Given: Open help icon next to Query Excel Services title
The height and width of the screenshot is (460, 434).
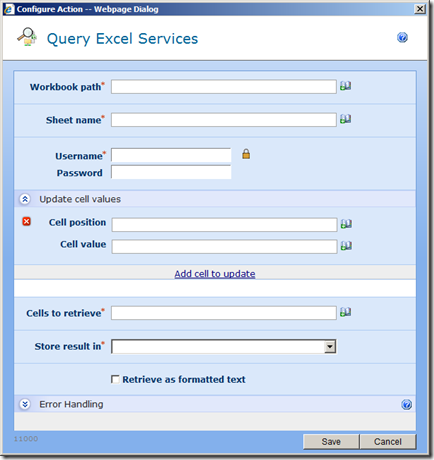Looking at the screenshot, I should tap(402, 37).
